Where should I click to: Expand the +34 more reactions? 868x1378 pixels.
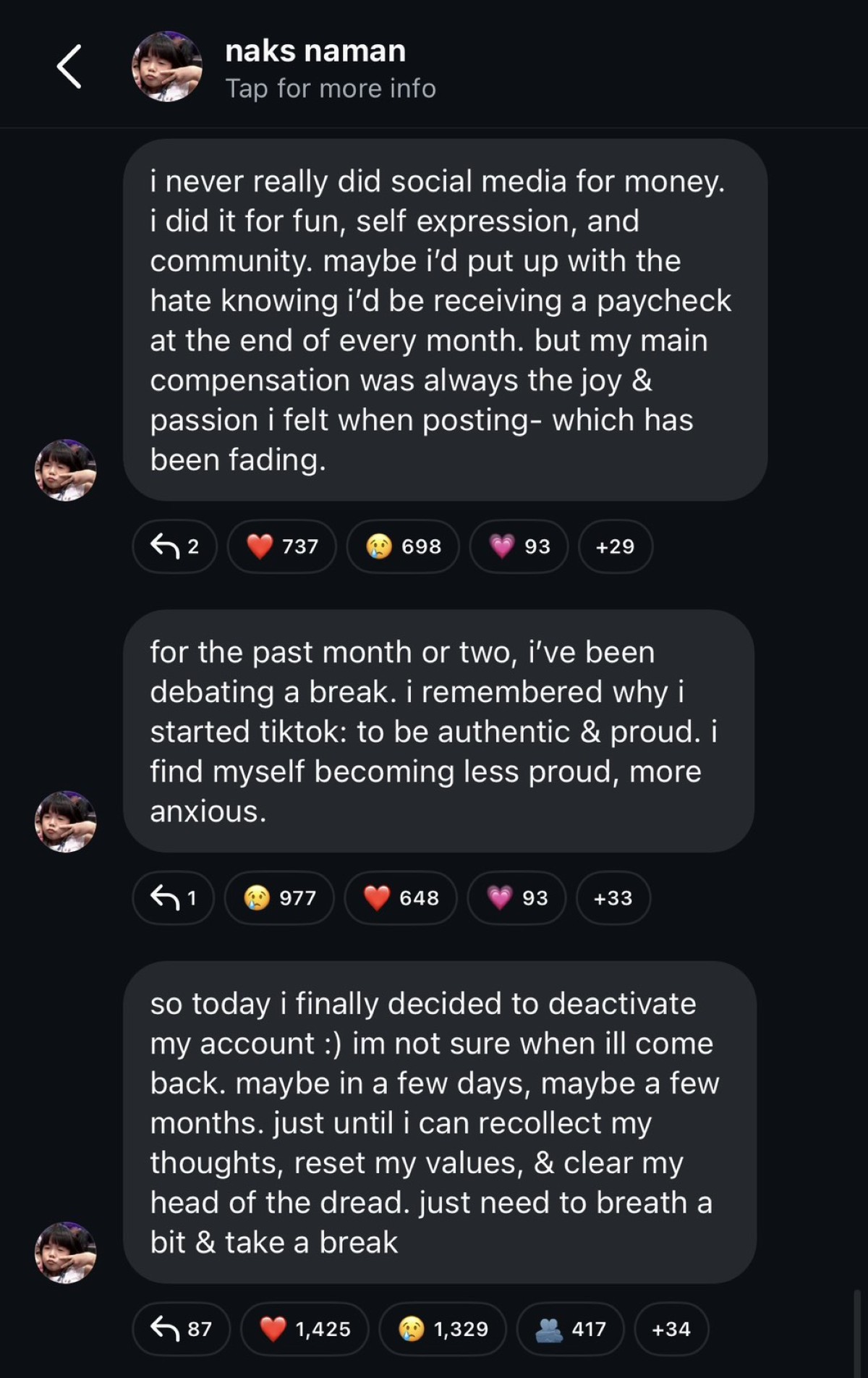pyautogui.click(x=671, y=1329)
